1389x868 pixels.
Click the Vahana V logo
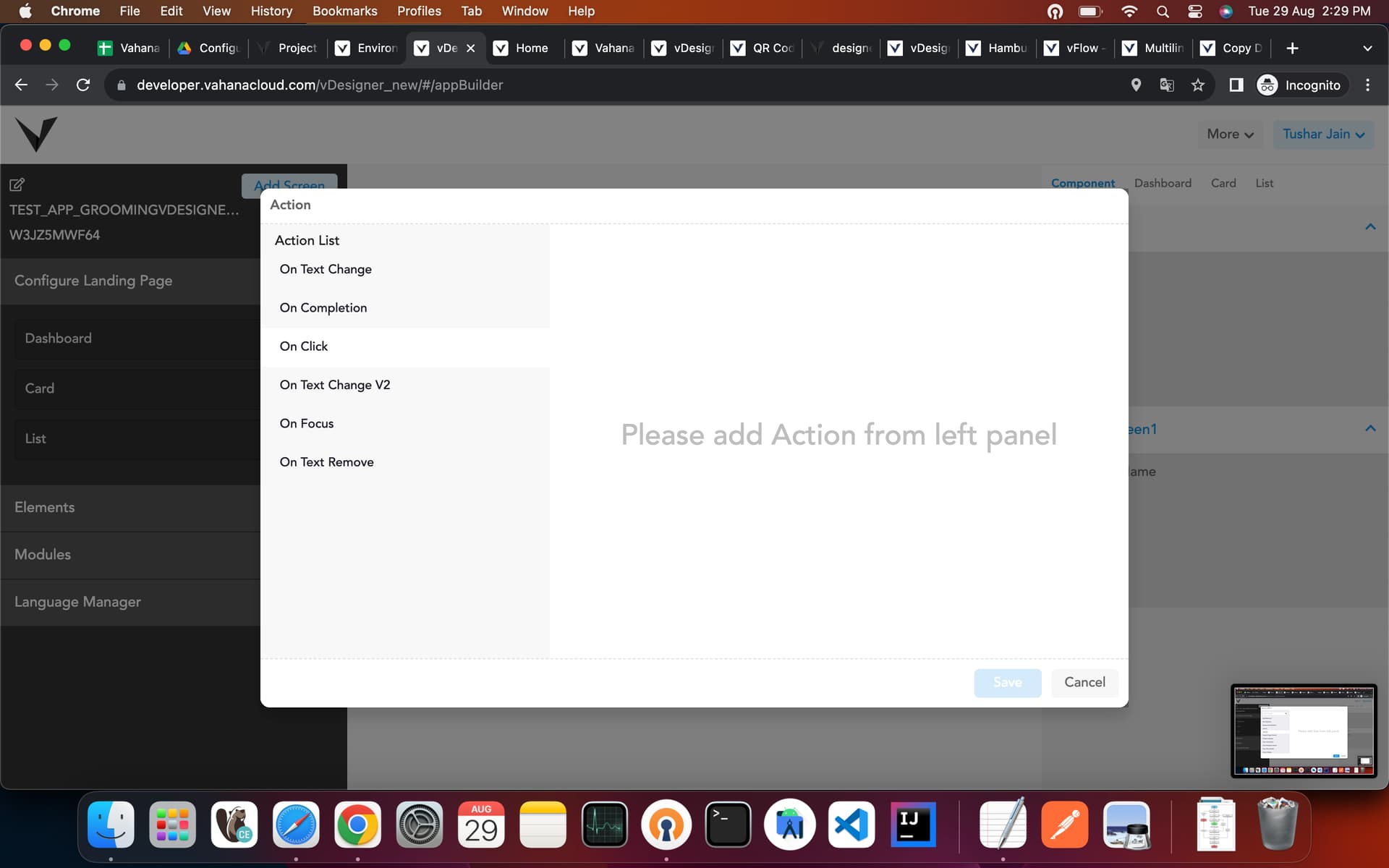[36, 134]
